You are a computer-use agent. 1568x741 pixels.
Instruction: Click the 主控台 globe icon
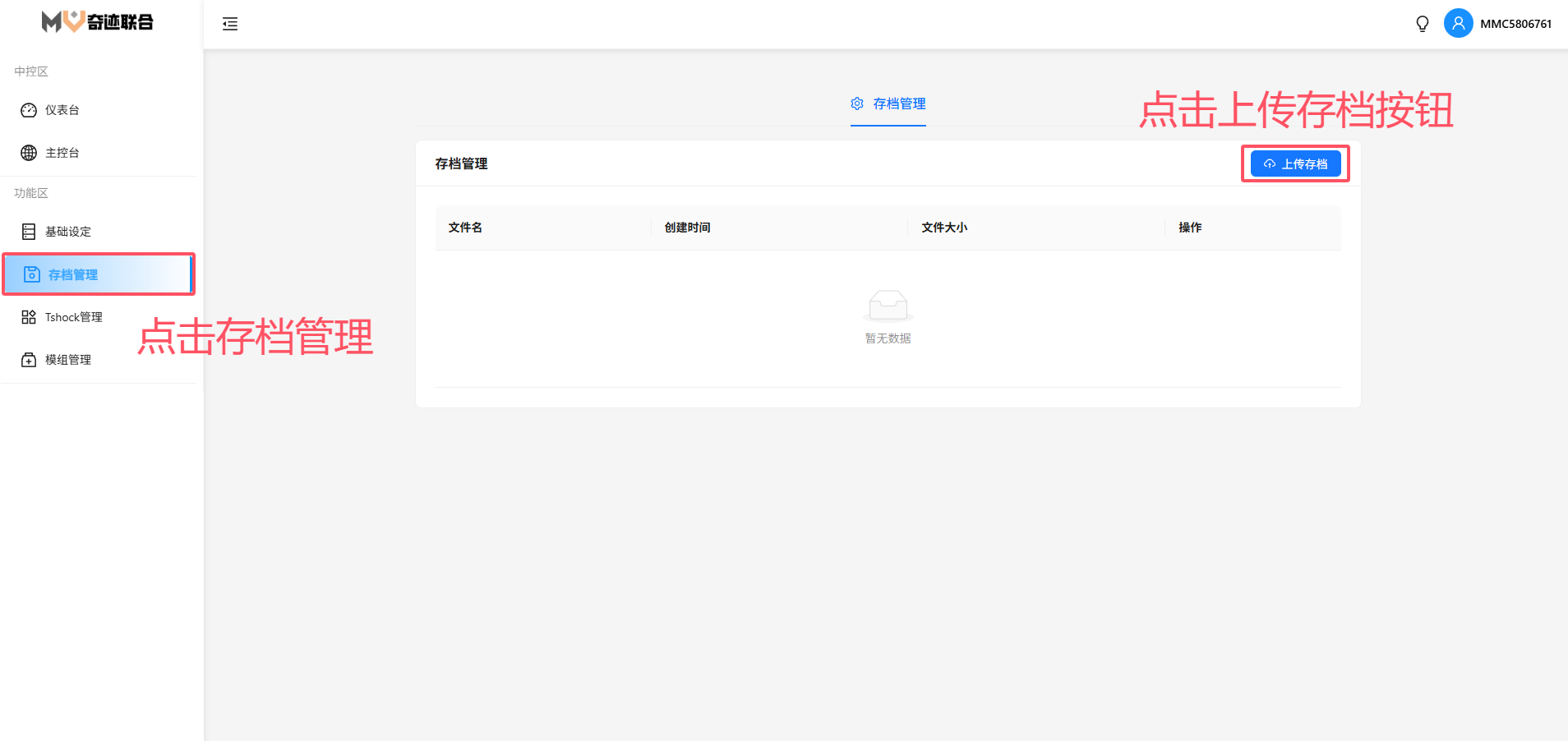29,153
